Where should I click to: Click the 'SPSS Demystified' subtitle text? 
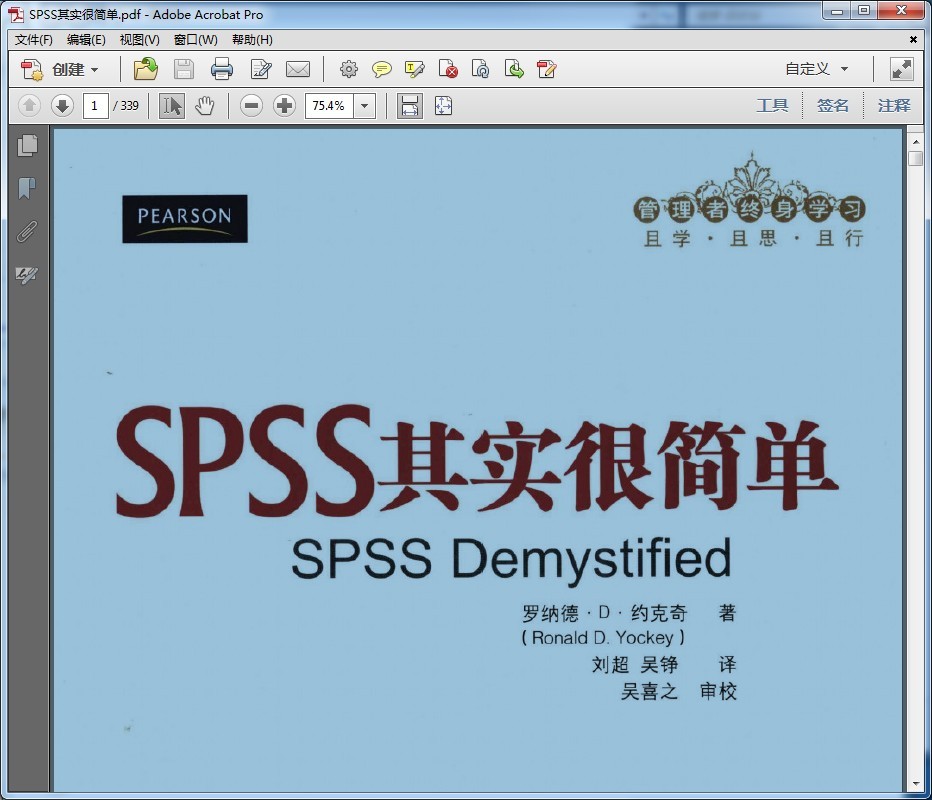[511, 560]
